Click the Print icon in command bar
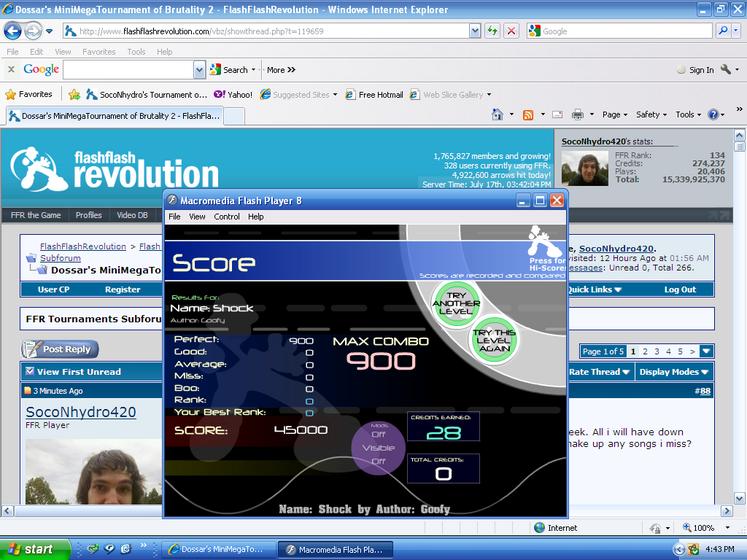Viewport: 747px width, 560px height. click(x=577, y=114)
